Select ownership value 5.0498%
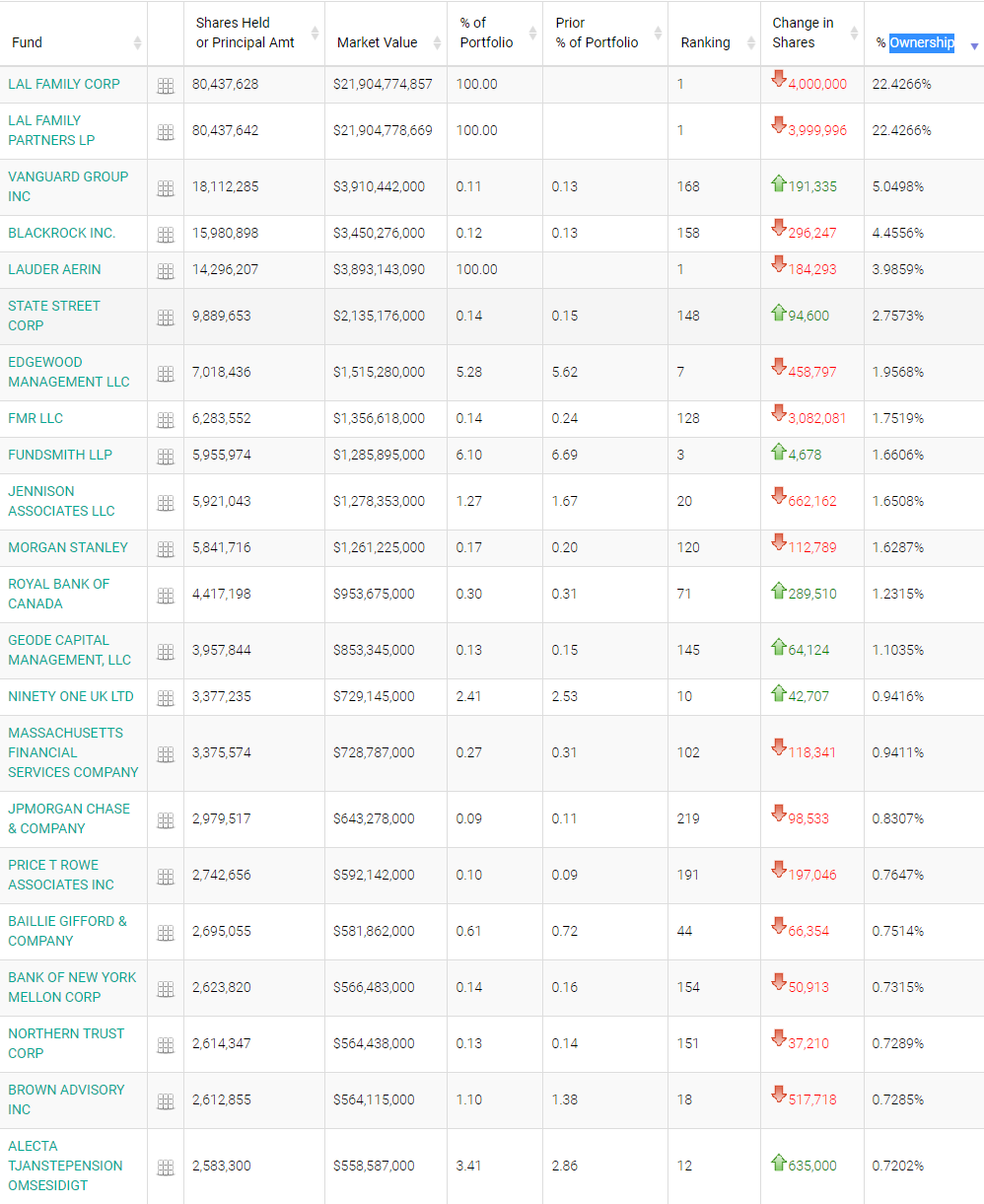Screen dimensions: 984x1204 pyautogui.click(x=898, y=186)
